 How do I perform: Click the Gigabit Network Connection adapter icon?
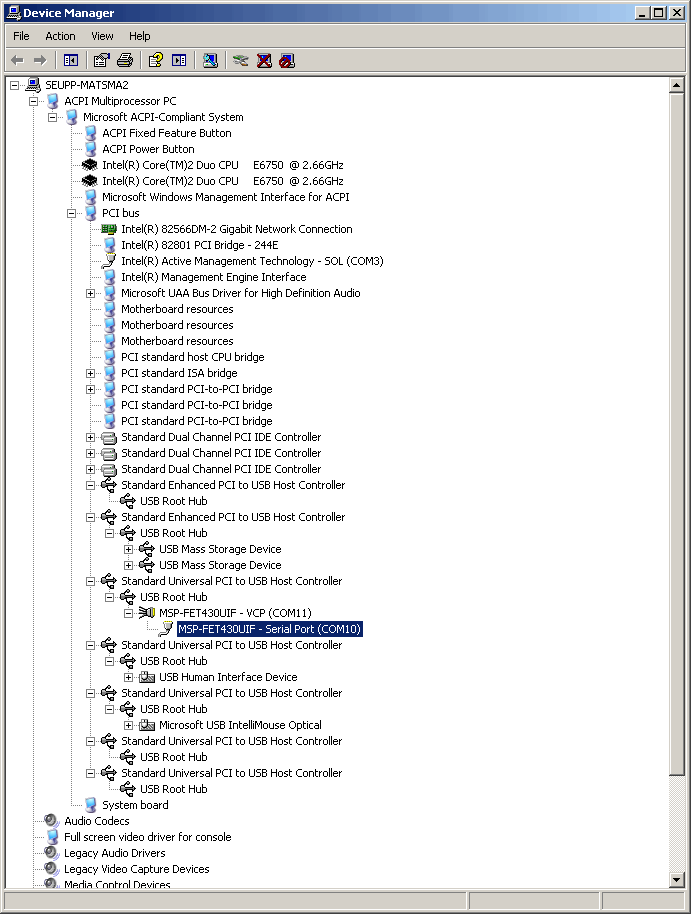coord(109,229)
